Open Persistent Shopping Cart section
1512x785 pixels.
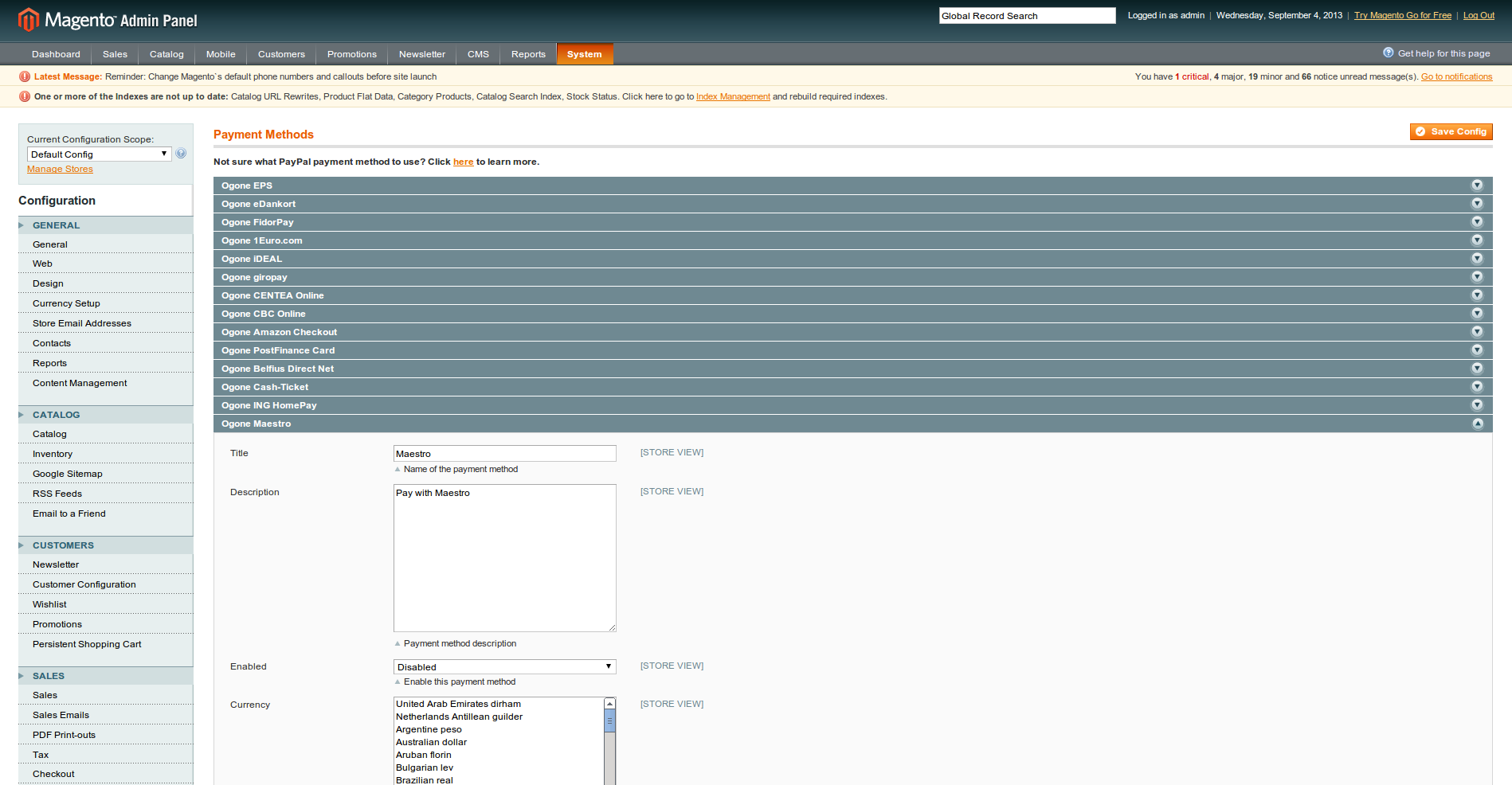[87, 644]
